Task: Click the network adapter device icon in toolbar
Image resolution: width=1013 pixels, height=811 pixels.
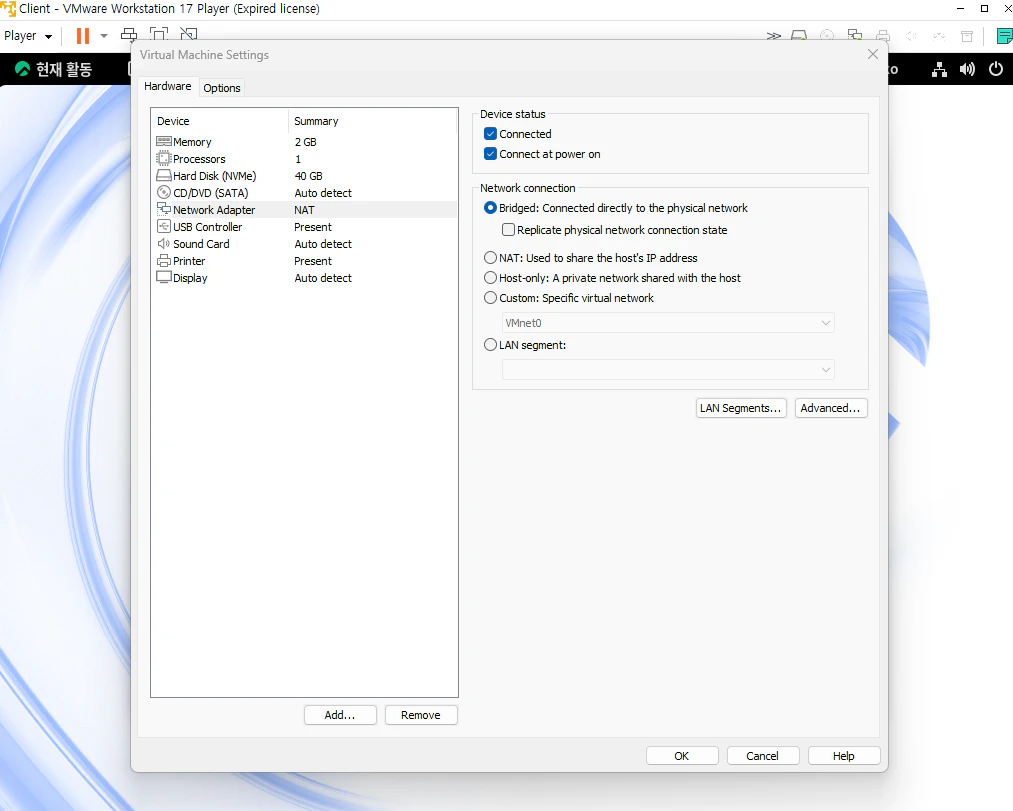Action: [855, 36]
